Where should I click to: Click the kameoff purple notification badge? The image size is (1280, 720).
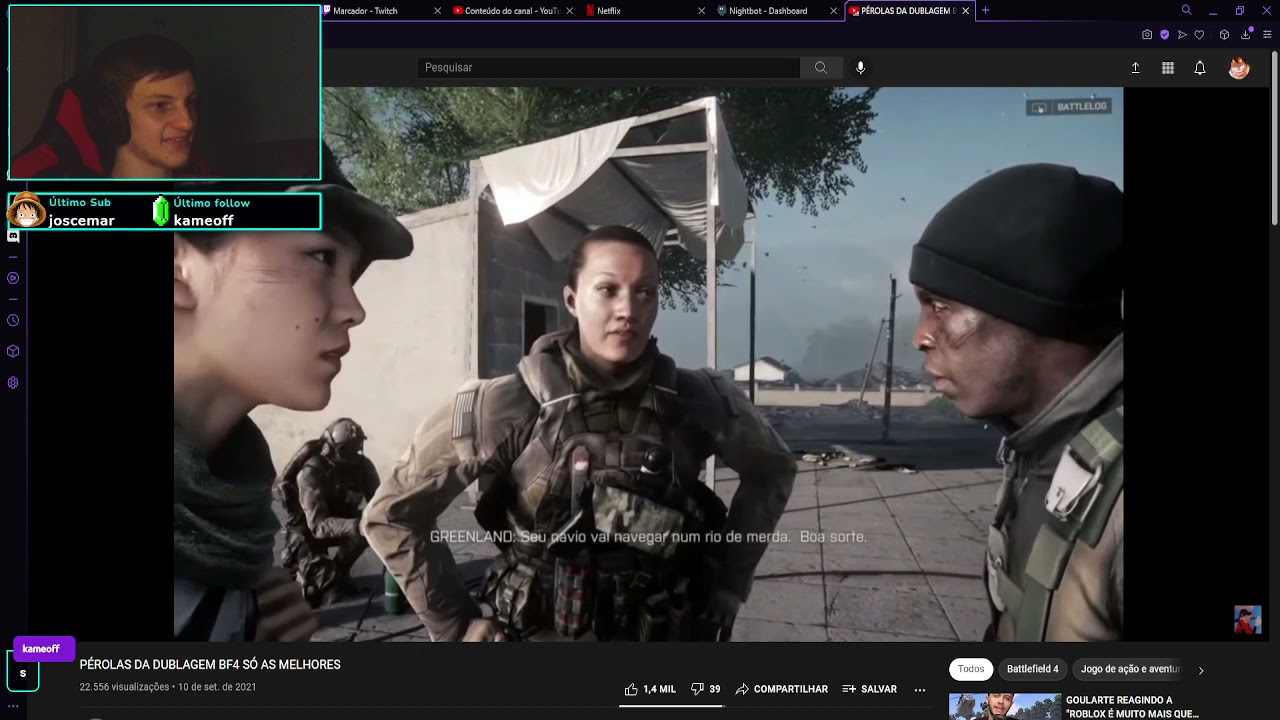click(x=42, y=648)
